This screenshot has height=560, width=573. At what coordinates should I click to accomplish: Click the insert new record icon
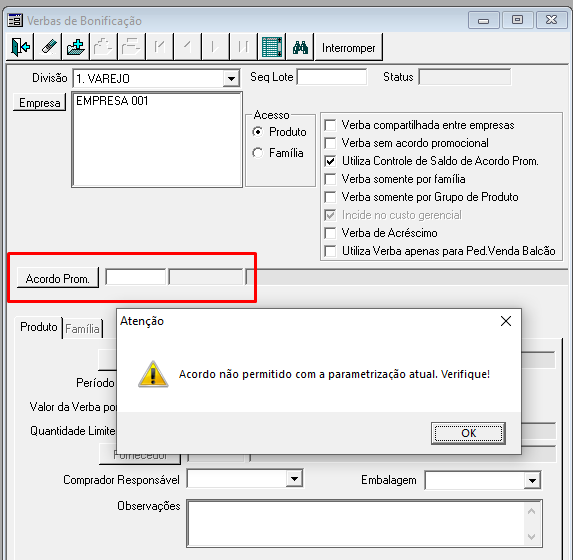76,47
